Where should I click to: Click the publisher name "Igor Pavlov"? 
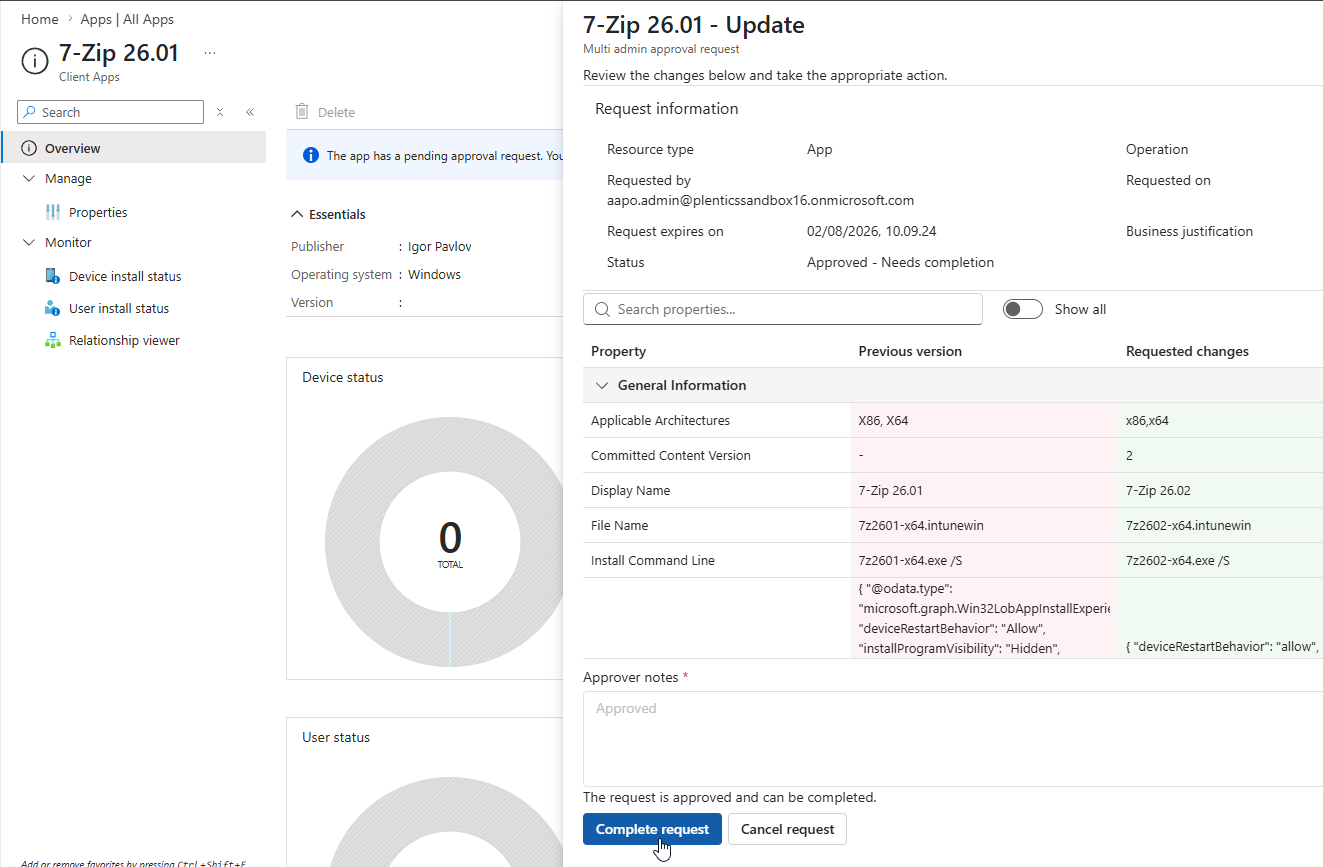pyautogui.click(x=439, y=246)
